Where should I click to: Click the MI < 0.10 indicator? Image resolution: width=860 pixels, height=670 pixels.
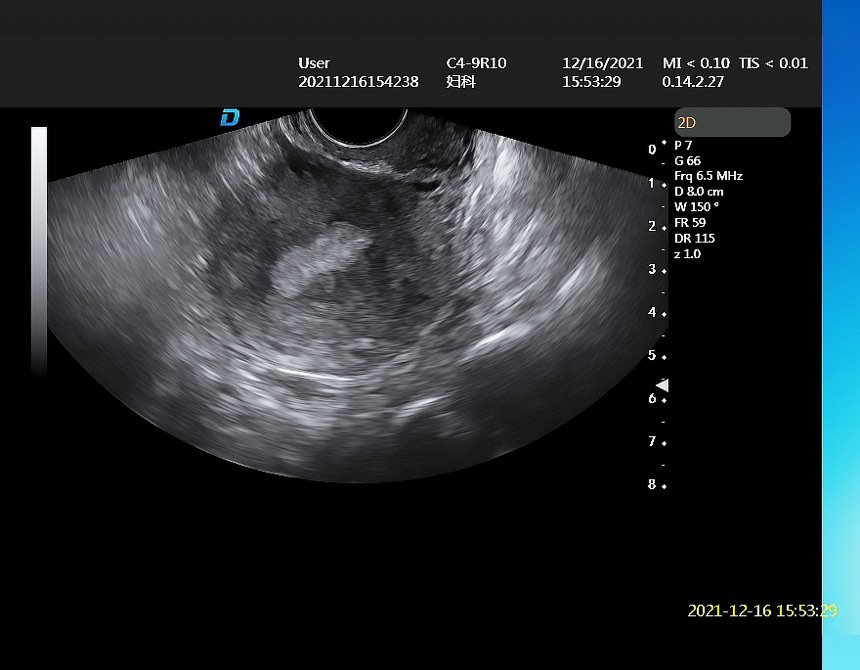click(696, 63)
